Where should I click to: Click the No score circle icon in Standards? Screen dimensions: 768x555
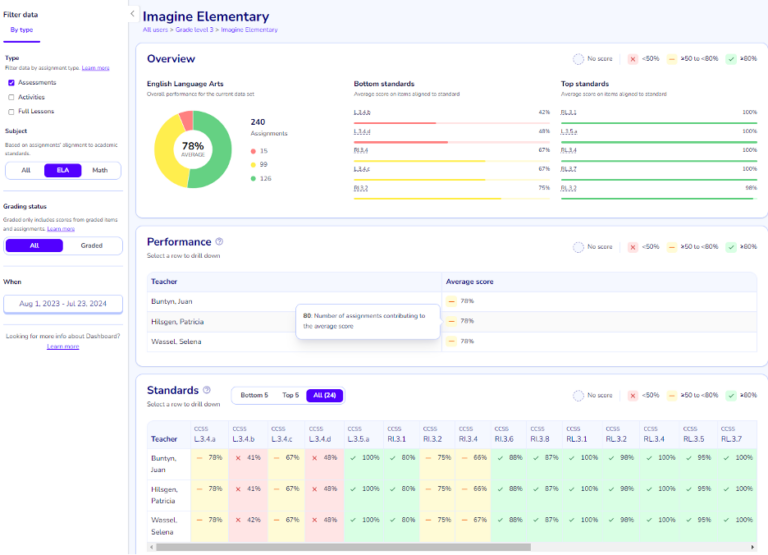click(x=579, y=395)
